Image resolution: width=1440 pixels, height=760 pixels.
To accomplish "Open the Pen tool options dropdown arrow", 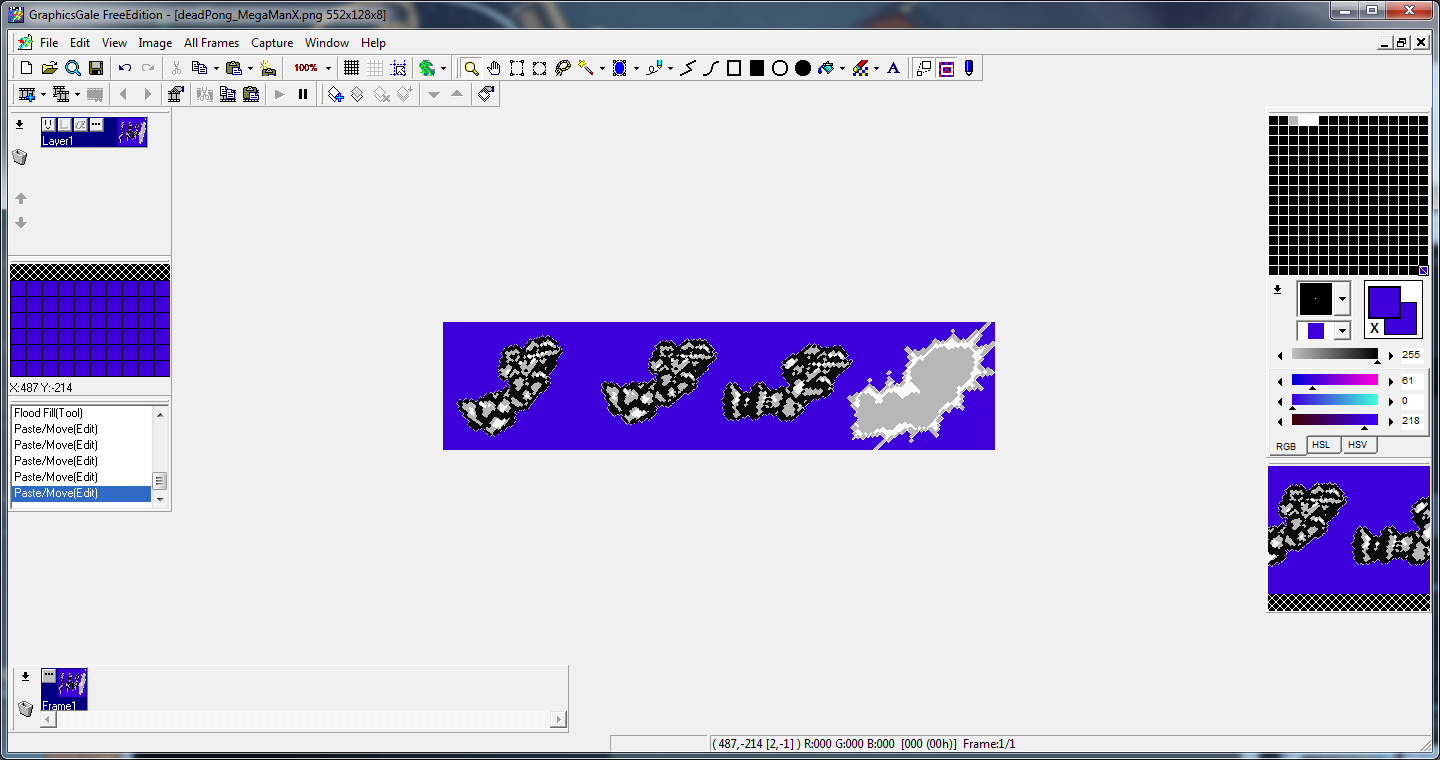I will tap(670, 68).
